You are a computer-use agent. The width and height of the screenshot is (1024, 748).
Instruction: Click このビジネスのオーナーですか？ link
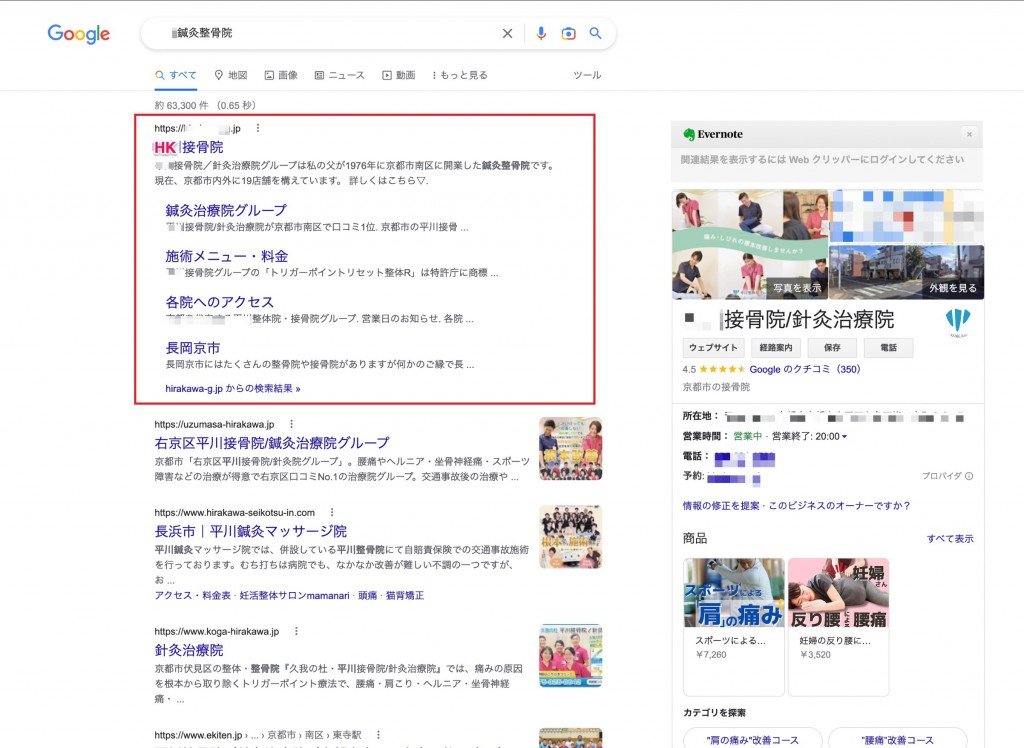click(x=839, y=506)
